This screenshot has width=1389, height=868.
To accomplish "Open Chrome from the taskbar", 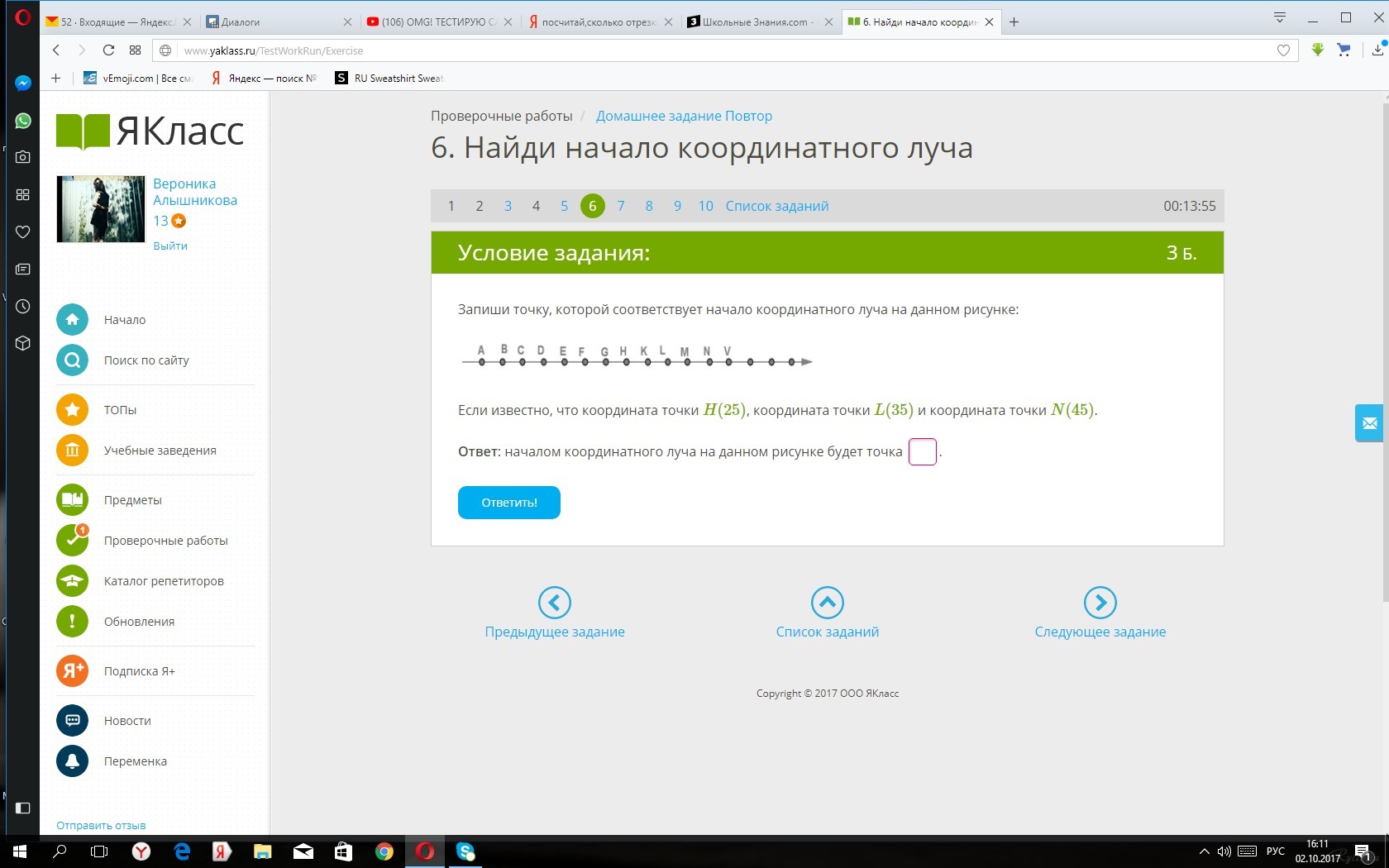I will click(x=384, y=851).
